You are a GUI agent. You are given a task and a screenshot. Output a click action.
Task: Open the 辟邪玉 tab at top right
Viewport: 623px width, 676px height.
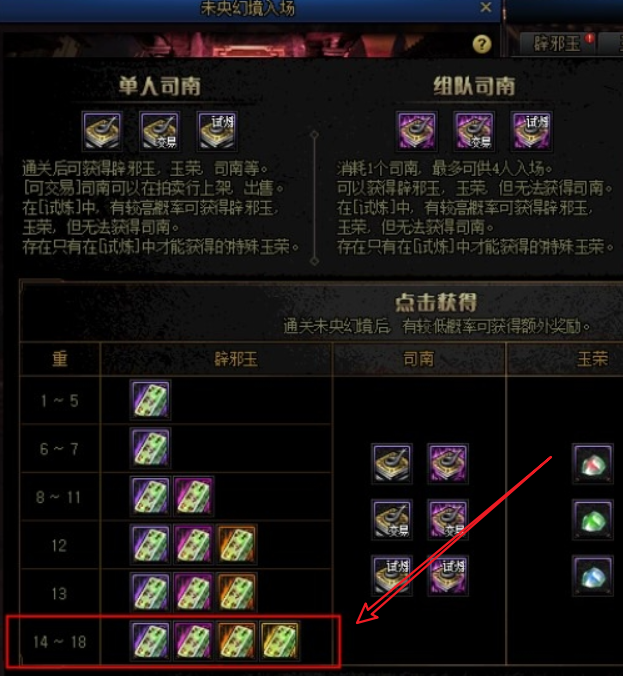[557, 44]
